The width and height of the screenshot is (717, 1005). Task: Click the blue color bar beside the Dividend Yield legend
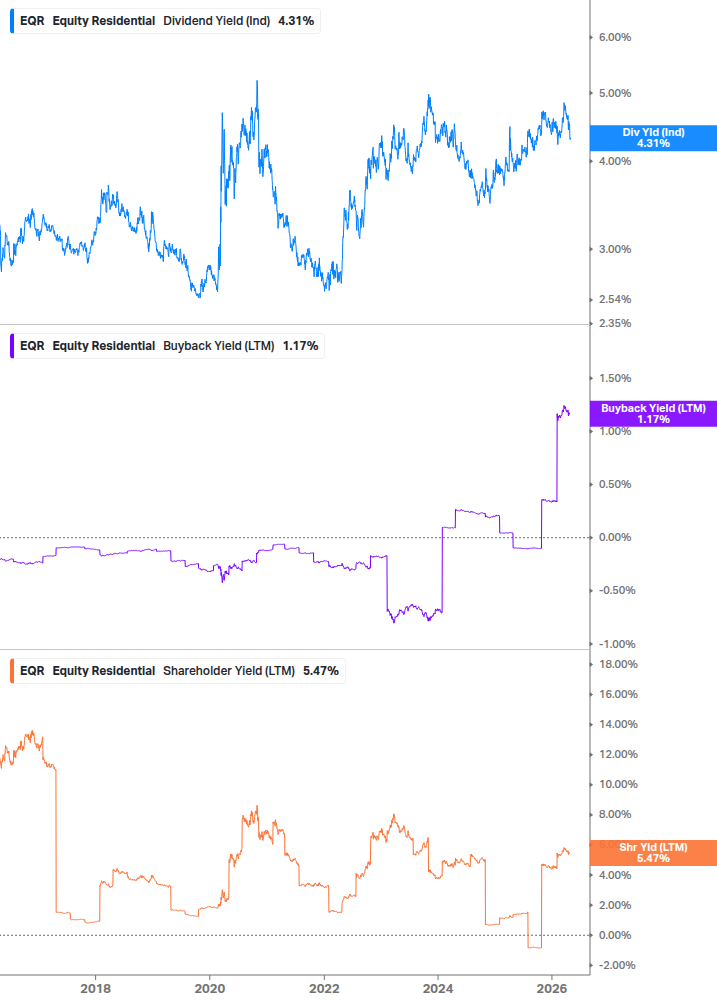coord(12,21)
